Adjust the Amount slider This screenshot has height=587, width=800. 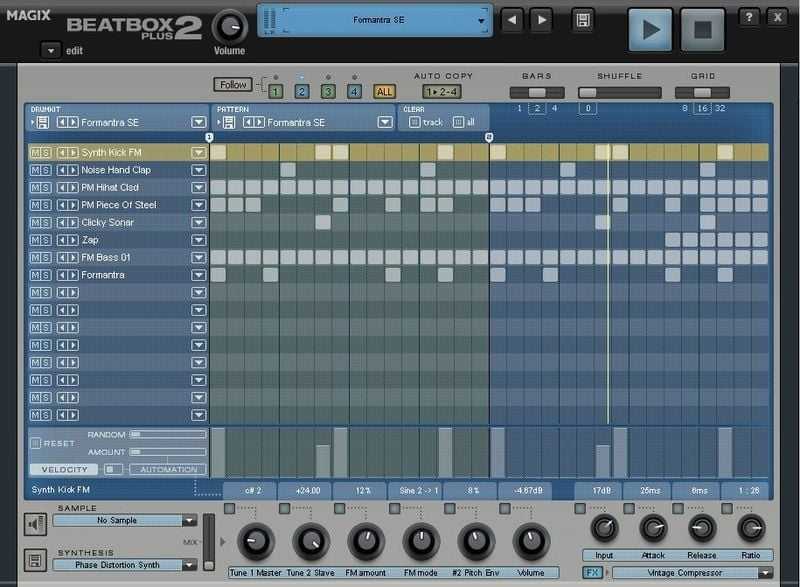168,452
